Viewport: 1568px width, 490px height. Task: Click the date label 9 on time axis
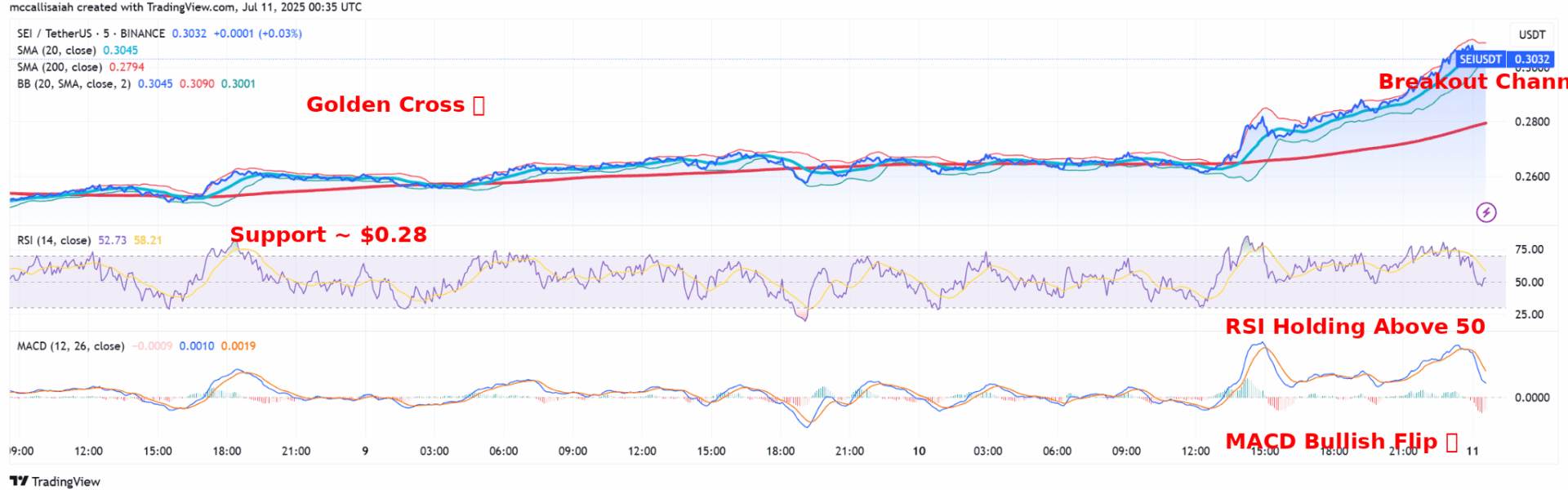pos(365,451)
